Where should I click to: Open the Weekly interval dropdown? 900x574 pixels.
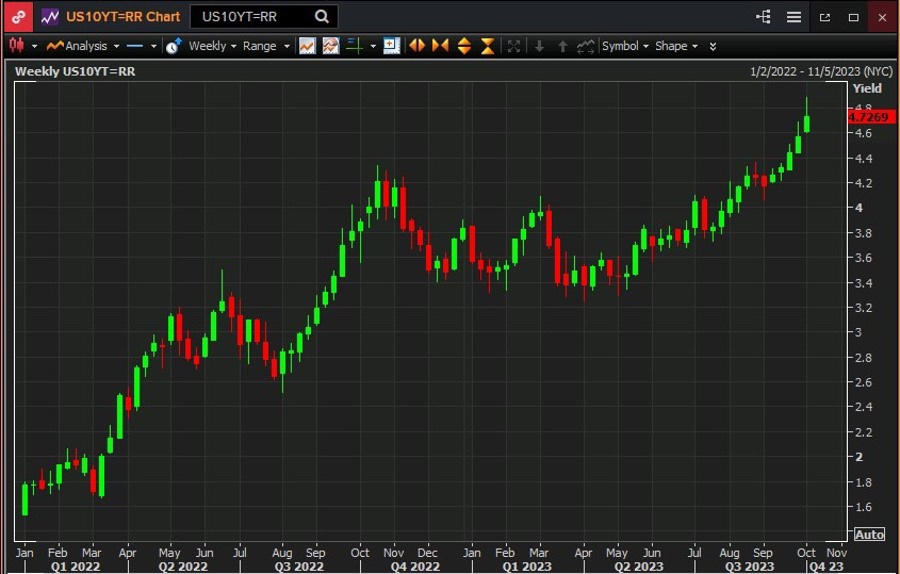(x=212, y=46)
